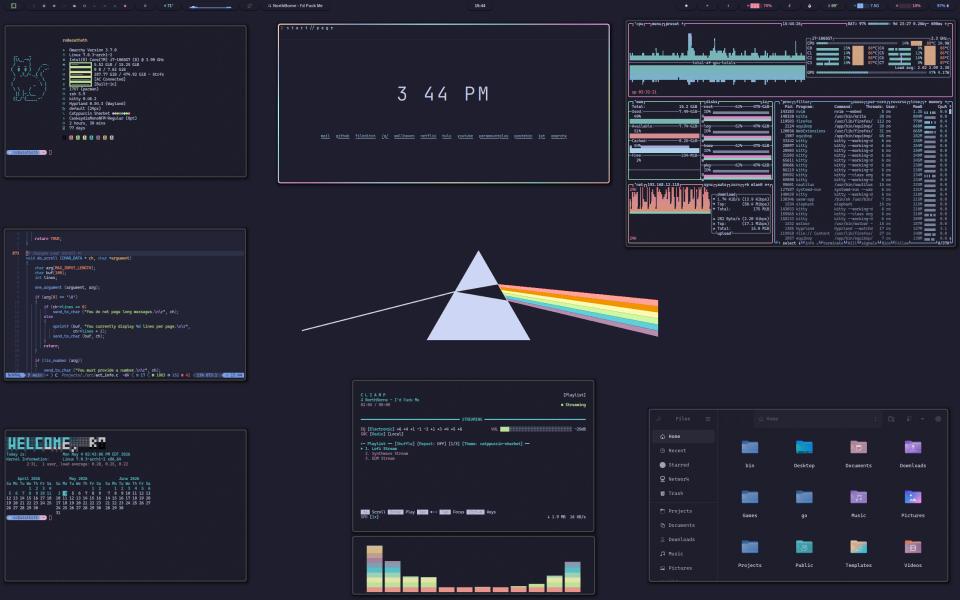Click the WELCOME banner in the calendar terminal

(x=56, y=443)
